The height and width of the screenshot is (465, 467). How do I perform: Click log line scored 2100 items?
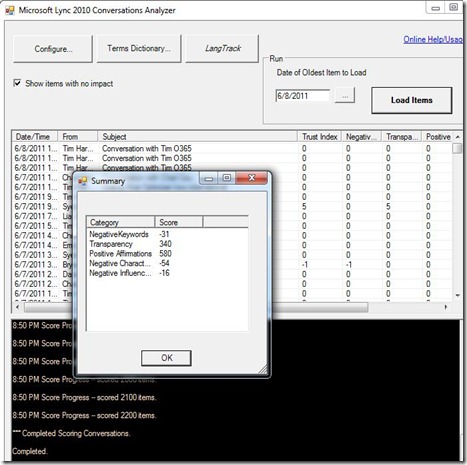pyautogui.click(x=84, y=397)
